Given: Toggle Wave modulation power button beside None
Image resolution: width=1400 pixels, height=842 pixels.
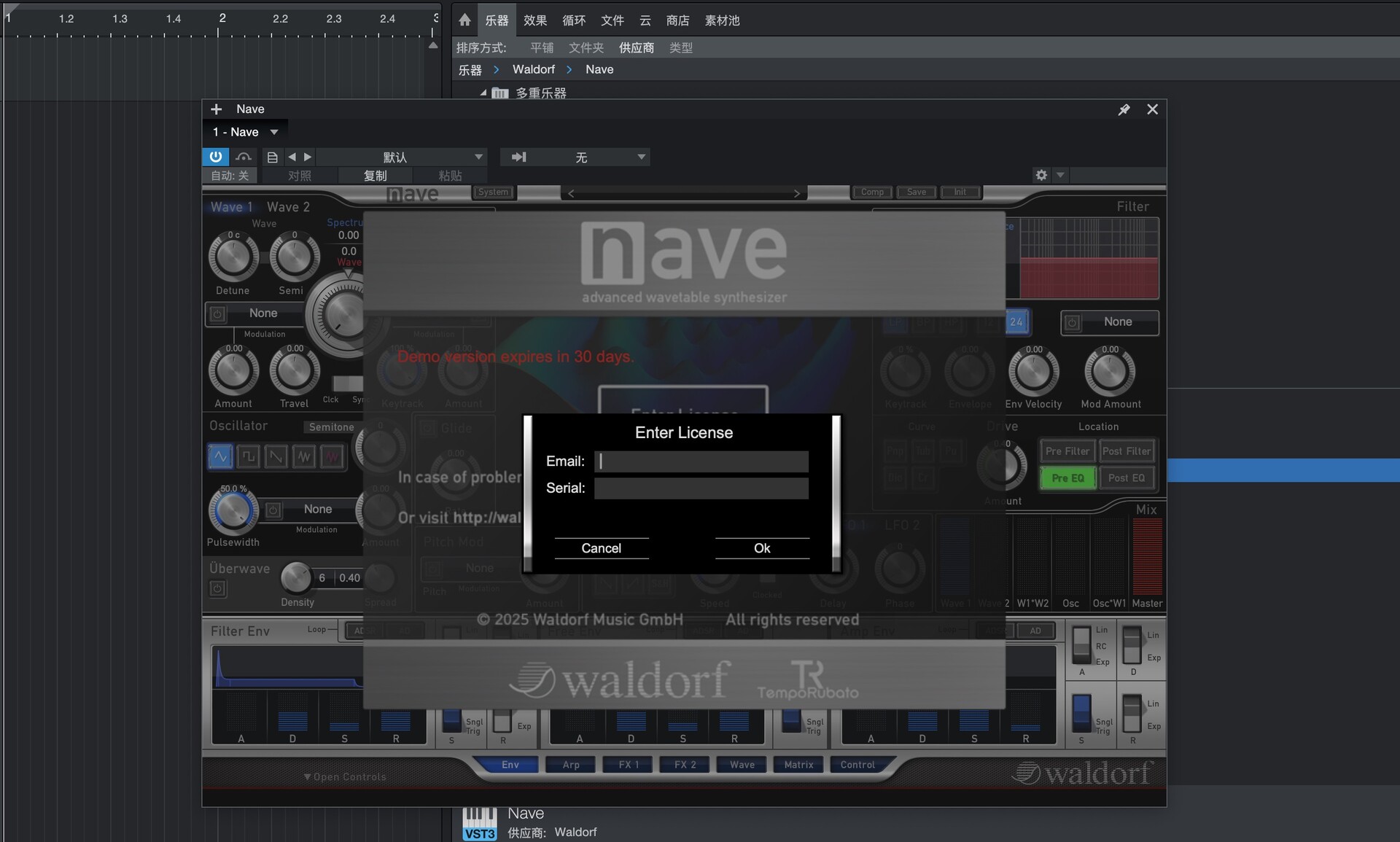Looking at the screenshot, I should [x=217, y=314].
